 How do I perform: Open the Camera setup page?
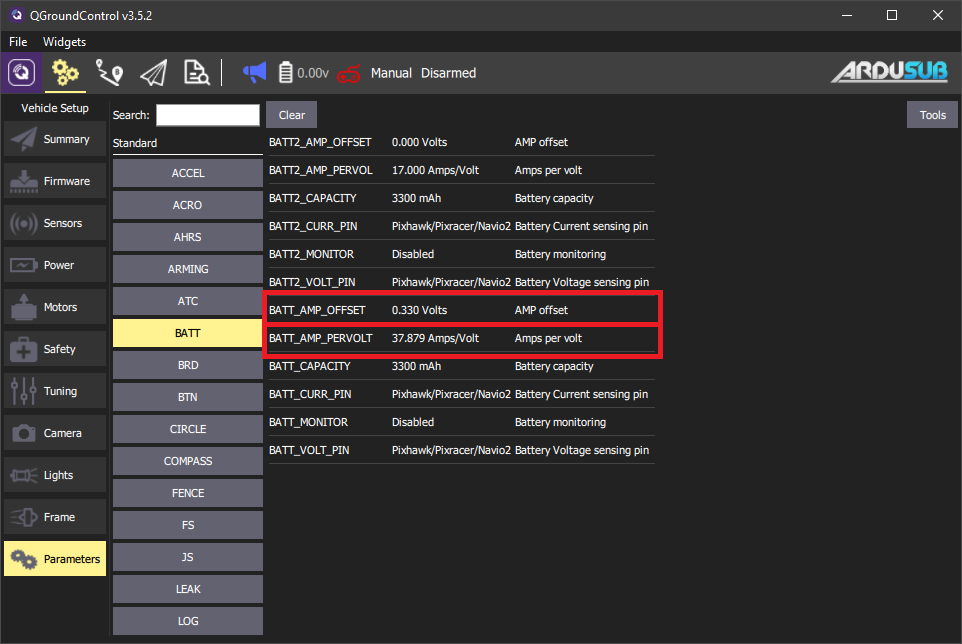pos(55,433)
